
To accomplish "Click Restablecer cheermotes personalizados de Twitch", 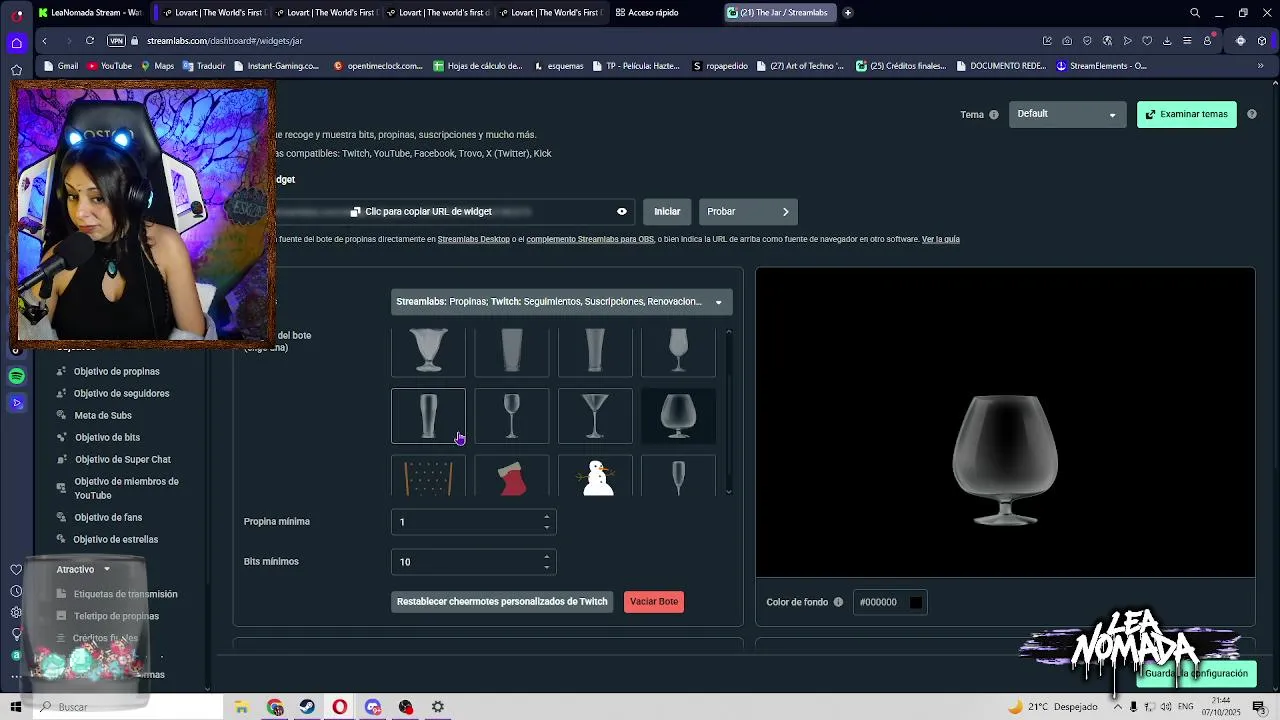I will coord(502,601).
